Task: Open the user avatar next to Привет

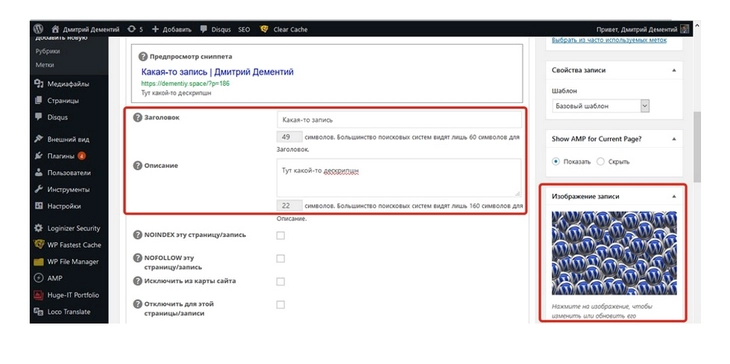Action: tap(684, 29)
